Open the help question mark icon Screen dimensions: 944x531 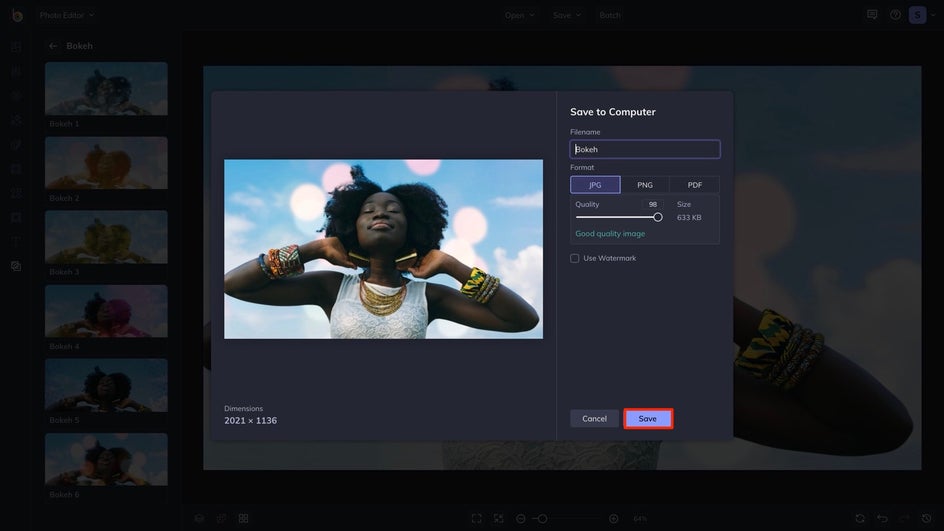pyautogui.click(x=895, y=14)
